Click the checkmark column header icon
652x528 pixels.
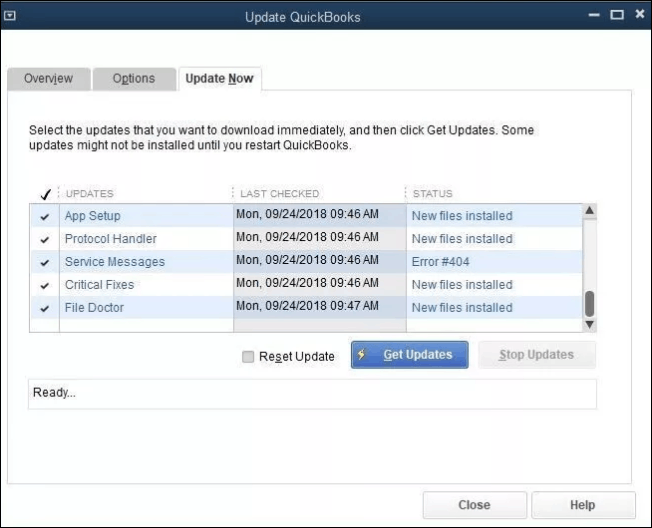(44, 194)
